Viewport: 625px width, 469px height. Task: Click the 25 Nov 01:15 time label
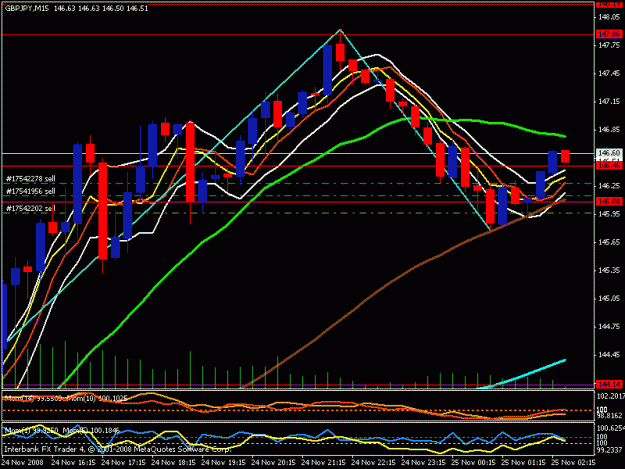pyautogui.click(x=523, y=462)
